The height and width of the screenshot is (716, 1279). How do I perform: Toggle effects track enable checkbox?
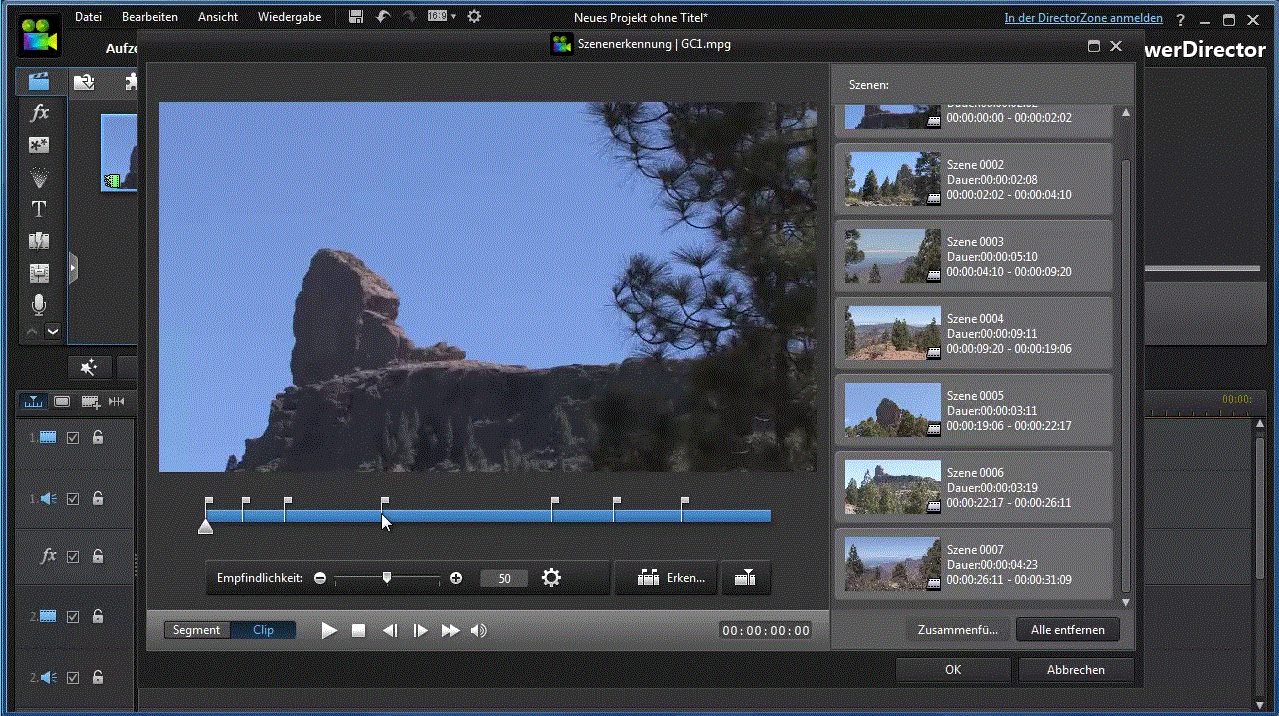tap(73, 556)
